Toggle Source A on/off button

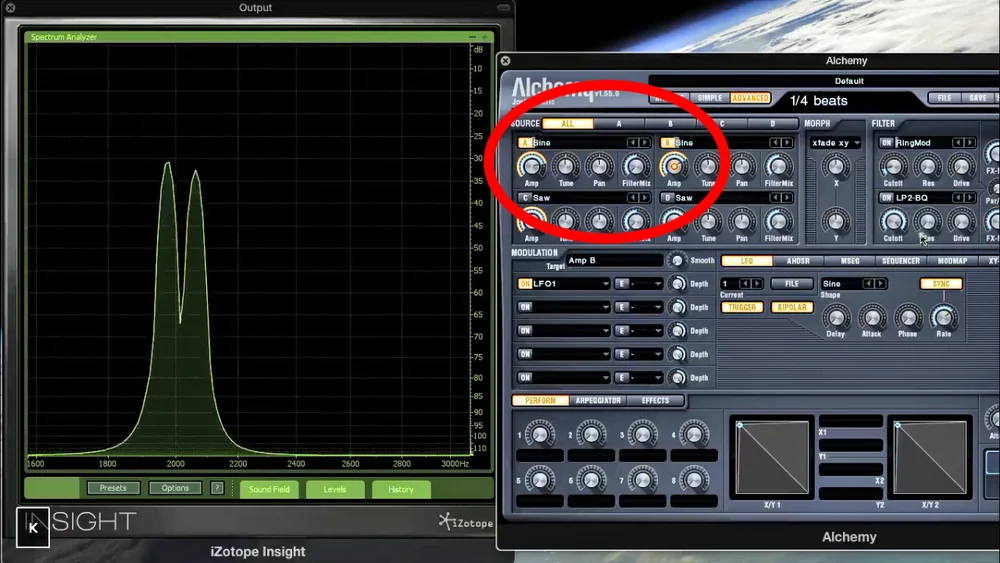(x=525, y=143)
